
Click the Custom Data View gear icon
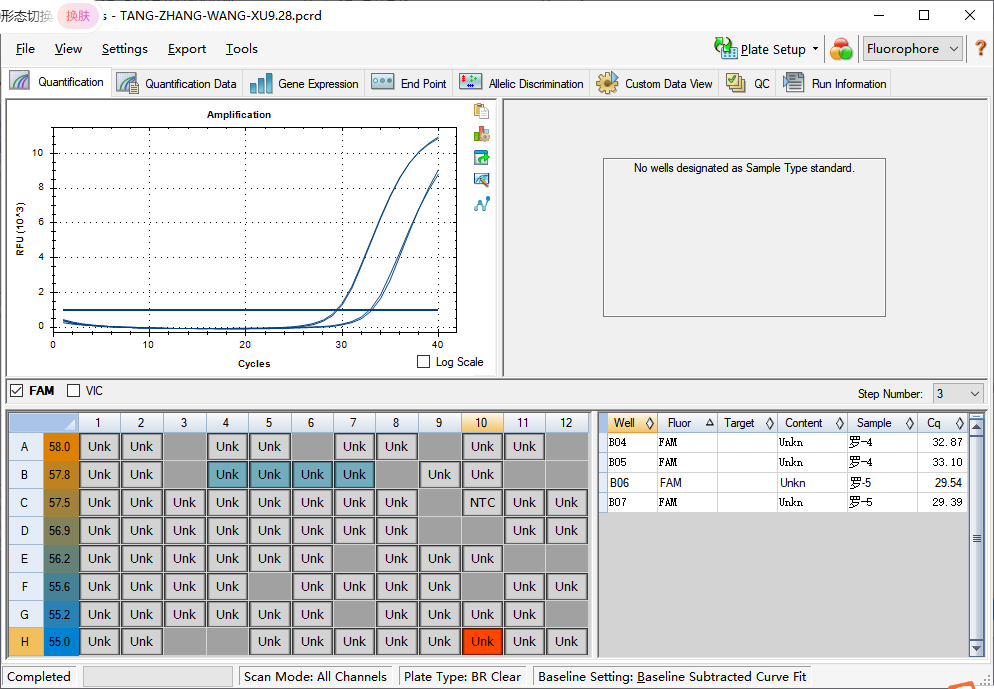(x=607, y=83)
